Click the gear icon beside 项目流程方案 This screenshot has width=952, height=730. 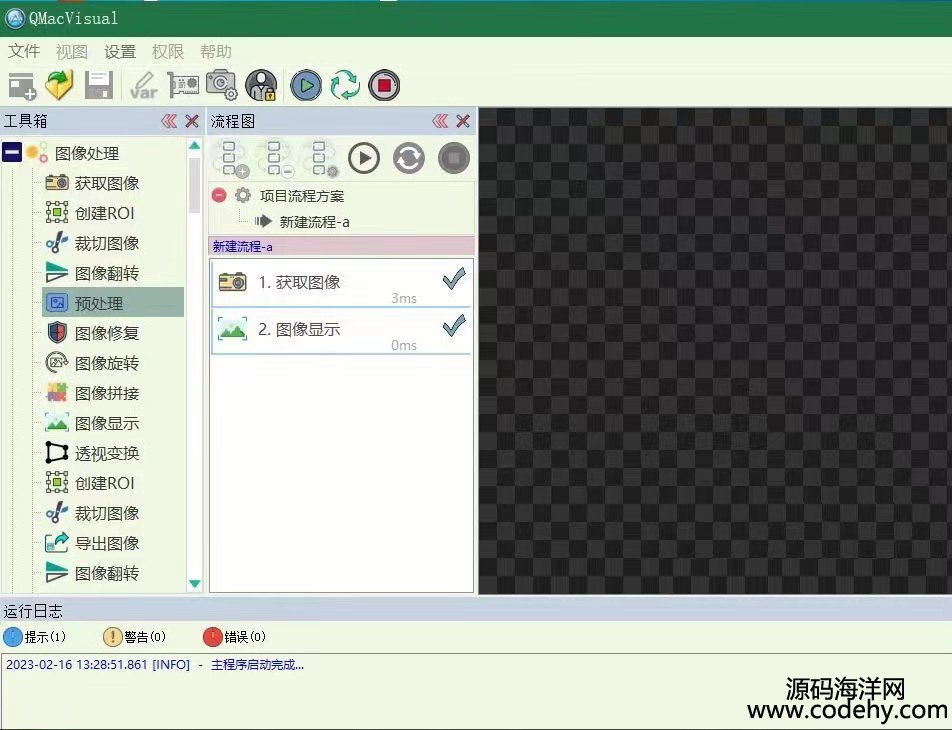243,196
